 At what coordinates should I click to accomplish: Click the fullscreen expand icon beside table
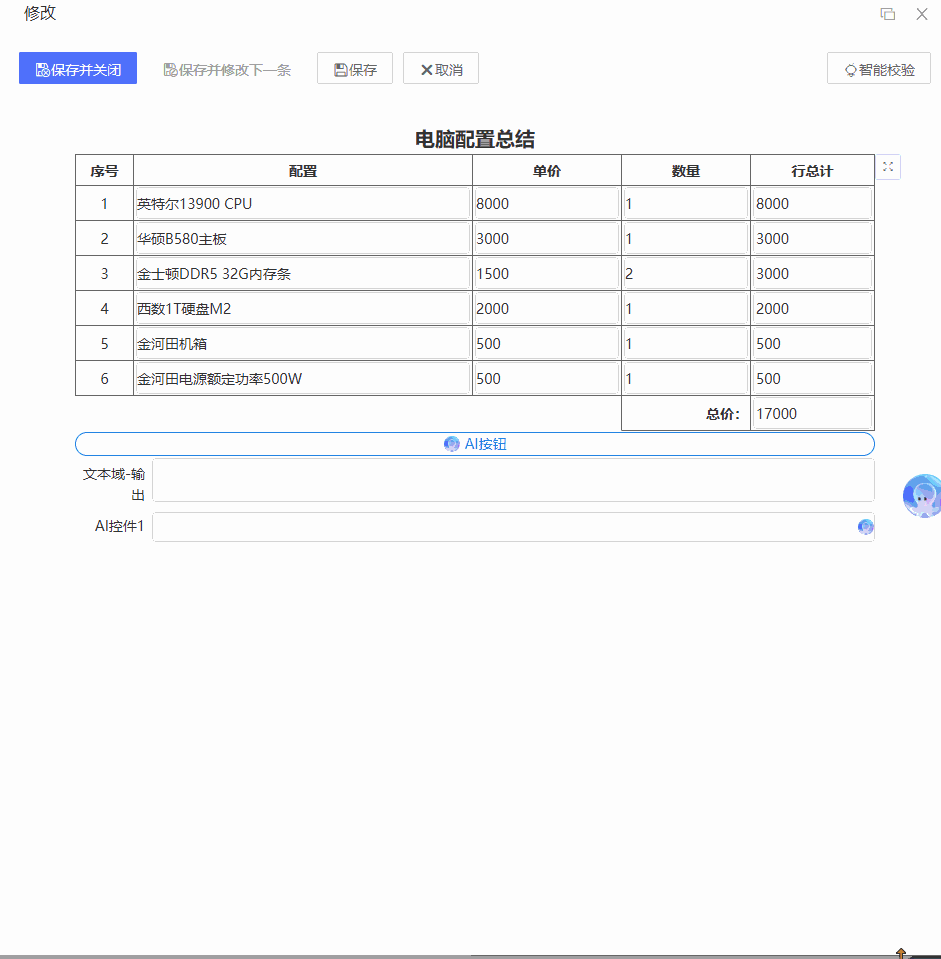coord(888,167)
